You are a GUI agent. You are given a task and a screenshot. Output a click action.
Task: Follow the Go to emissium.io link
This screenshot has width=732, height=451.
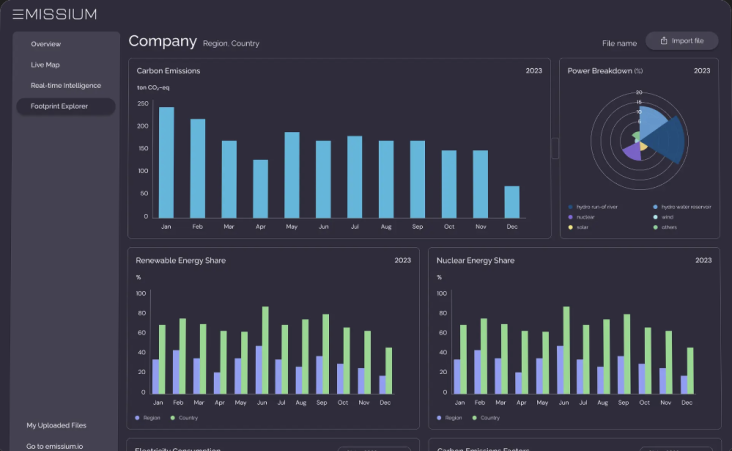coord(55,445)
